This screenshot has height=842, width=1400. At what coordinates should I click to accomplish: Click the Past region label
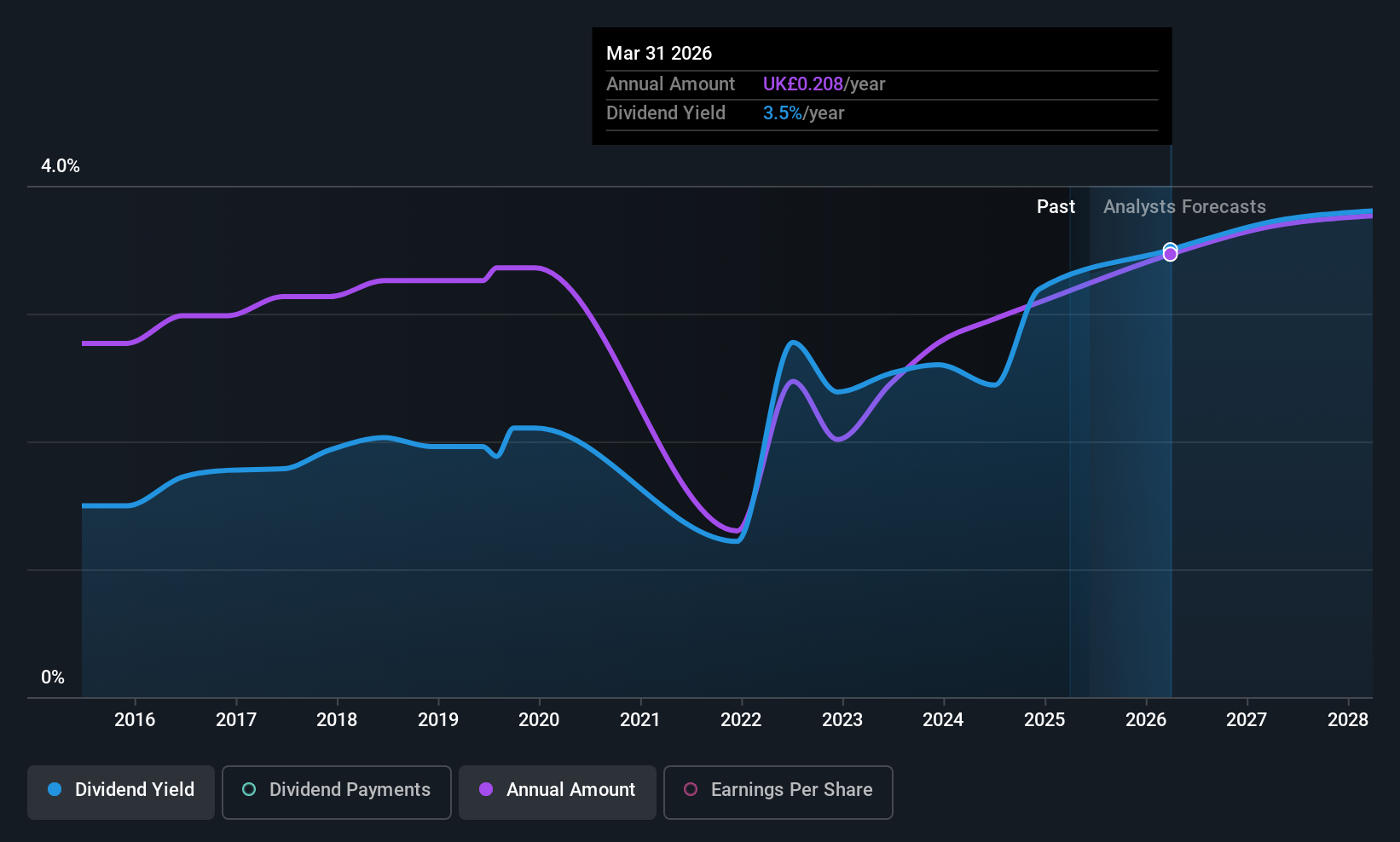1056,207
